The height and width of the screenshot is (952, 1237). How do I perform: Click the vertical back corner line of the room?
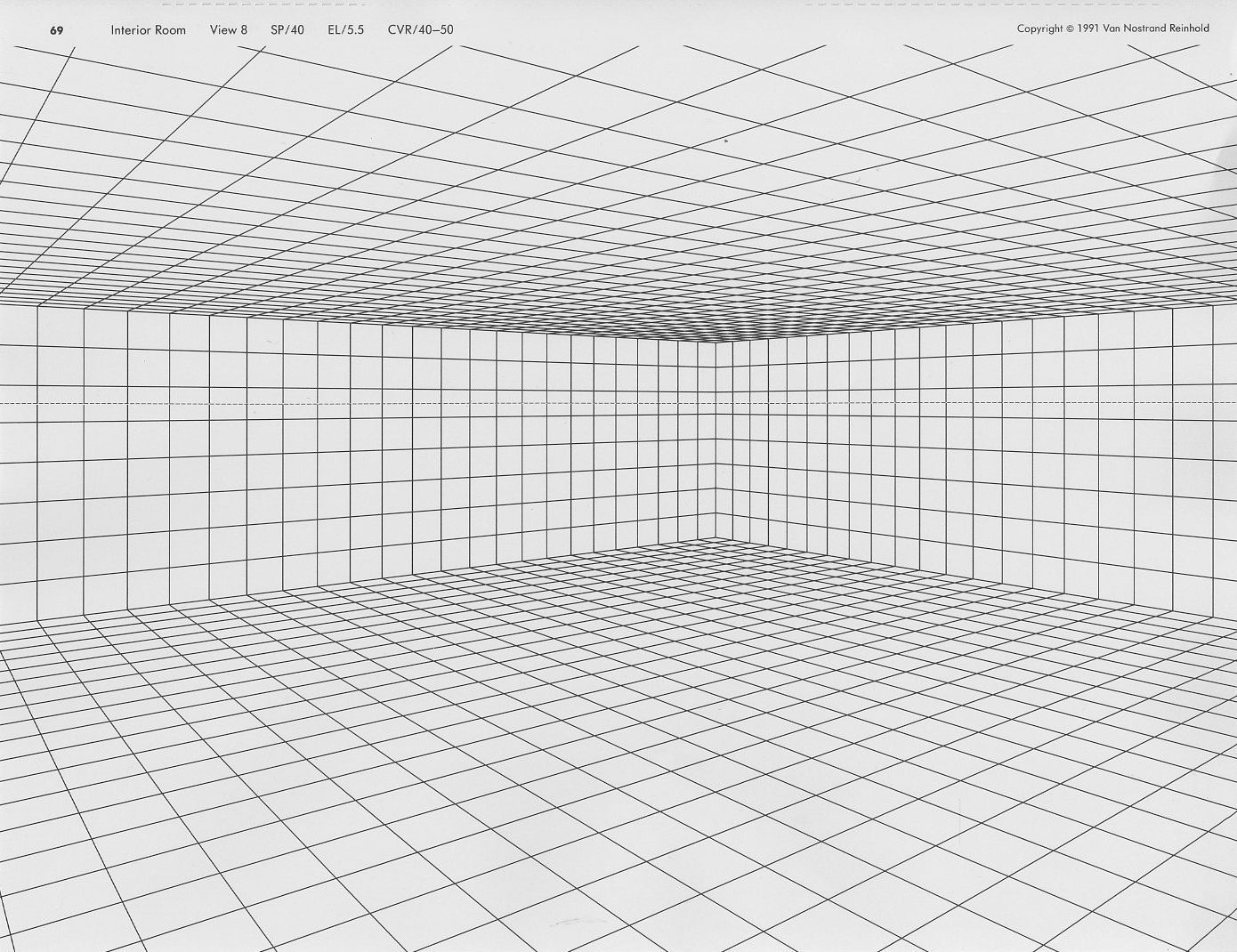tap(716, 445)
